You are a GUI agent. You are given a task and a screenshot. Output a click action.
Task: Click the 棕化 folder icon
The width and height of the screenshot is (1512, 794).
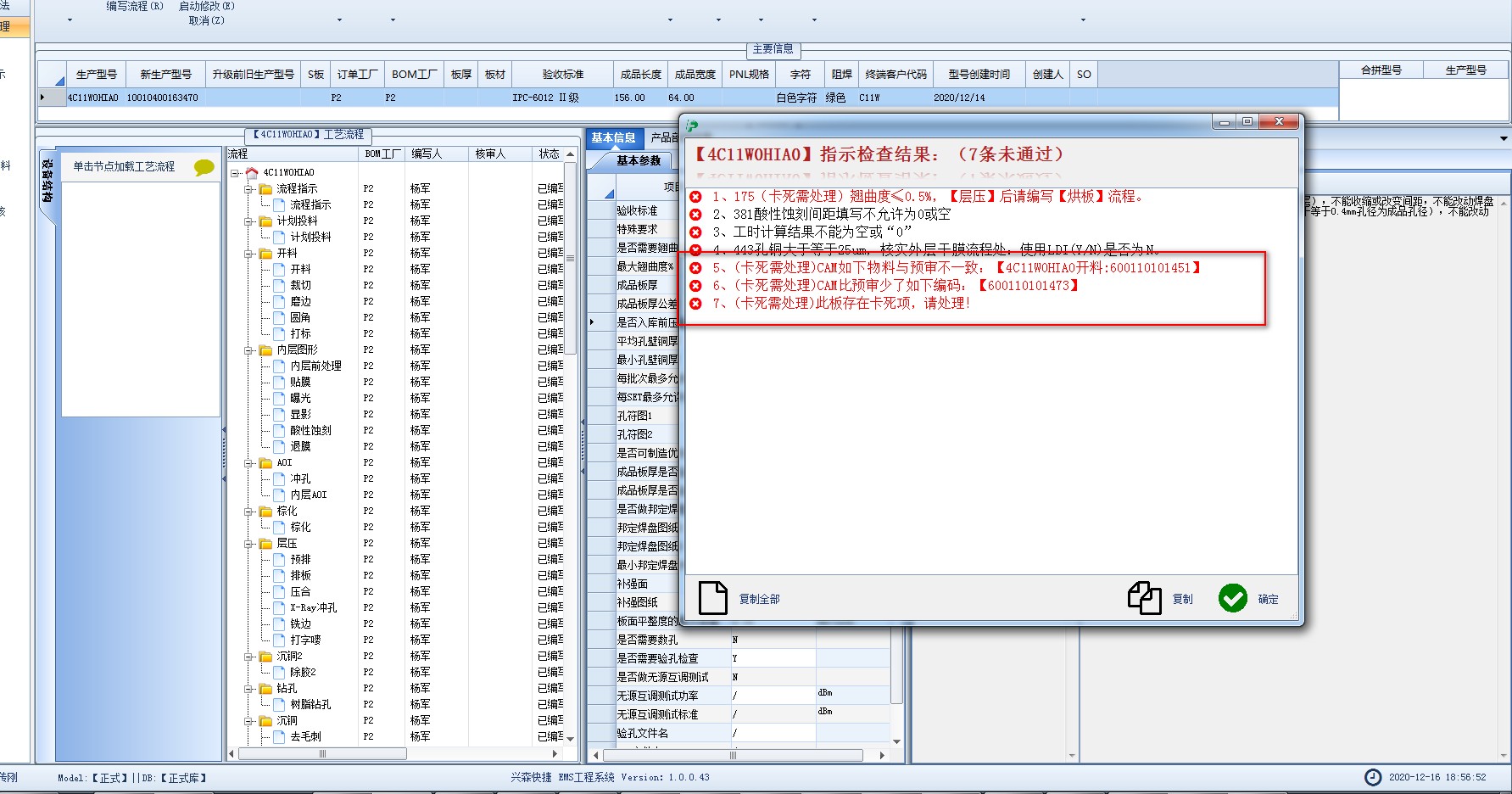point(265,511)
